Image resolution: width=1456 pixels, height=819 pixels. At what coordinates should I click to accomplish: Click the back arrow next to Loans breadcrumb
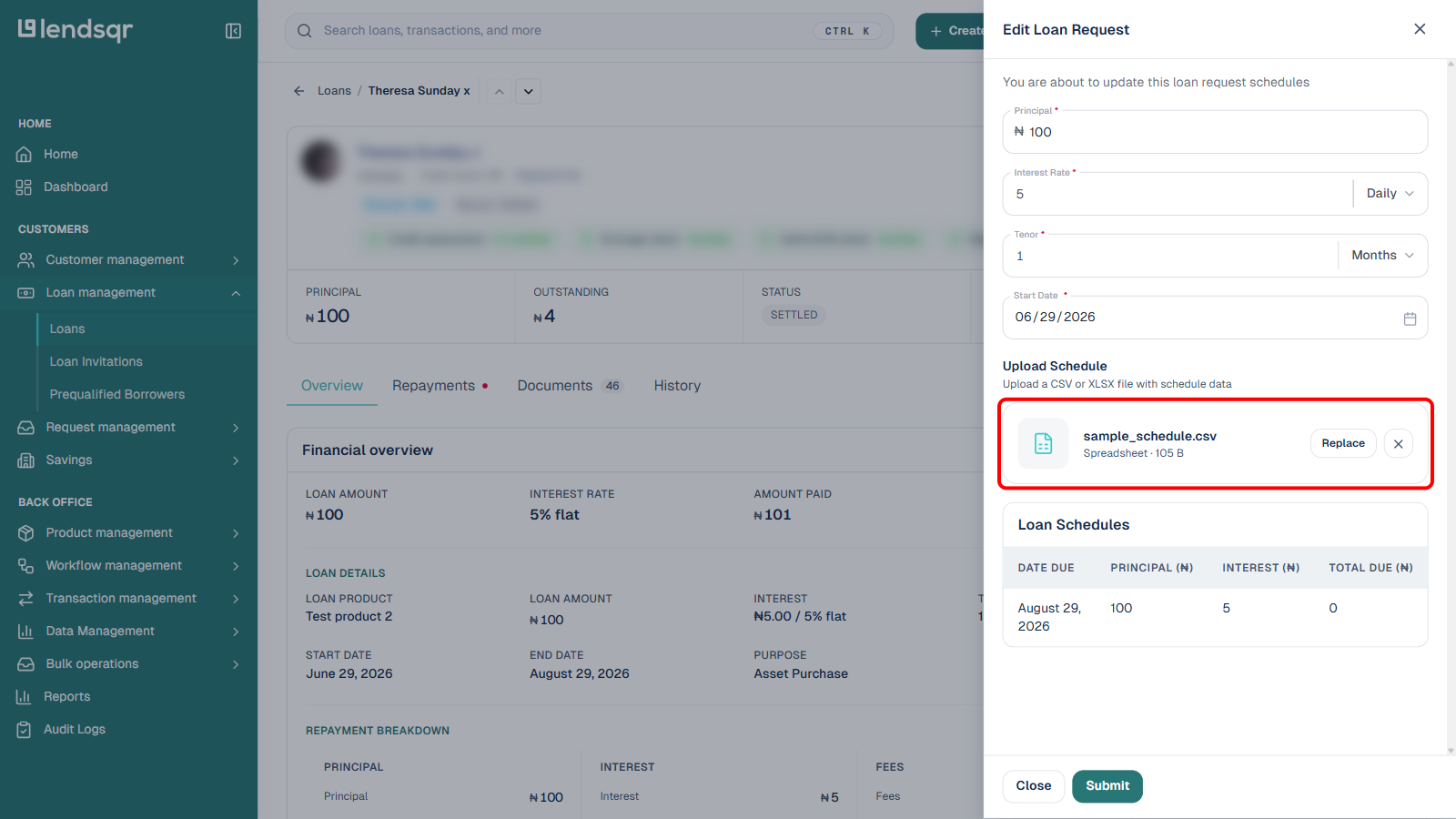coord(298,91)
